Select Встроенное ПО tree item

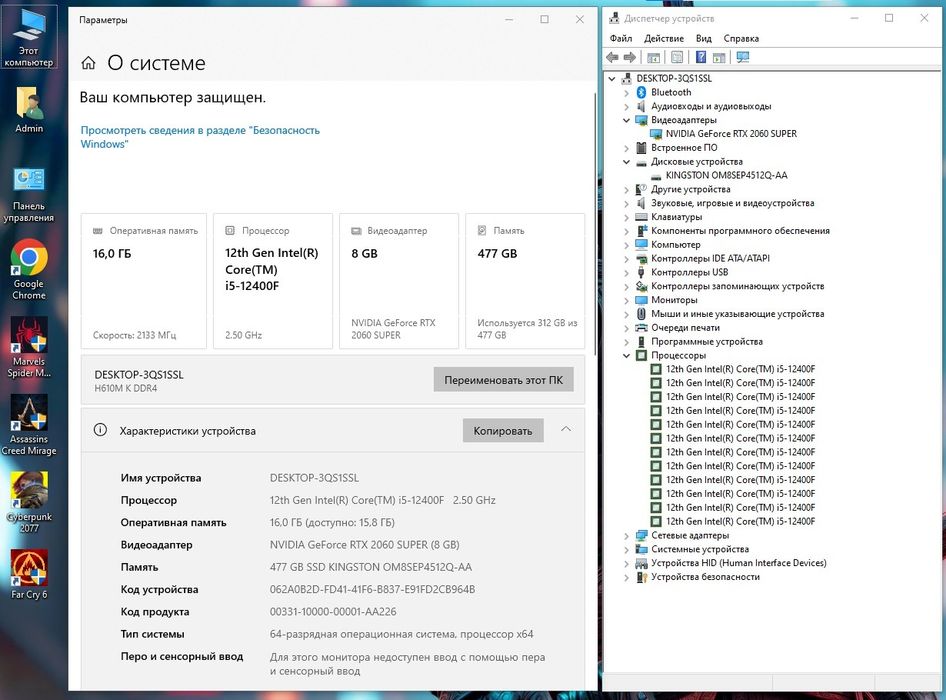click(684, 148)
